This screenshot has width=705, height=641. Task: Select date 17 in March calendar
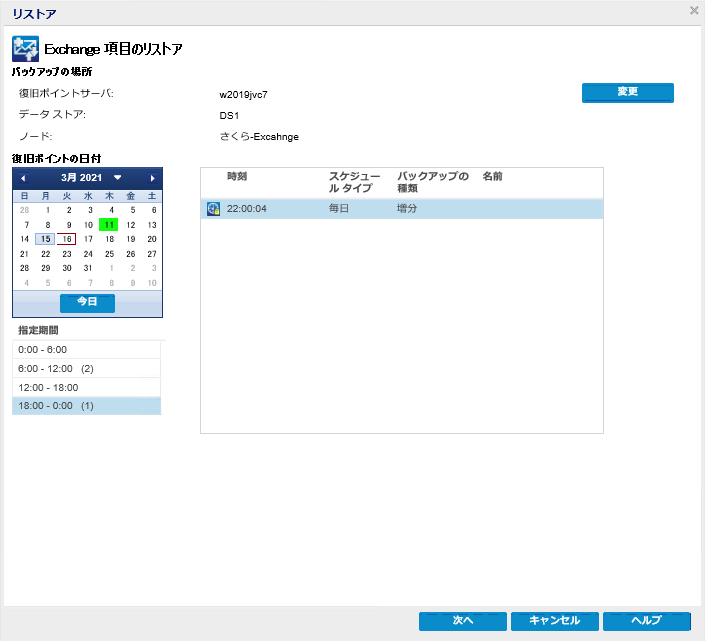click(88, 239)
